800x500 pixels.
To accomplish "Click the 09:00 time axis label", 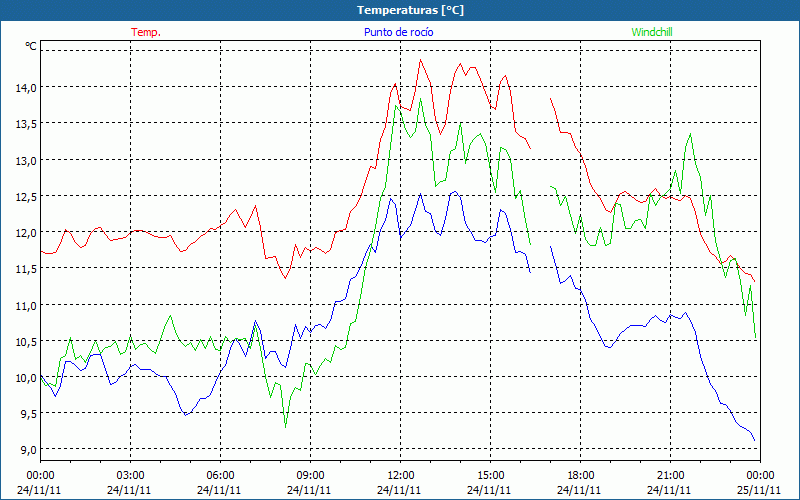I will (310, 476).
